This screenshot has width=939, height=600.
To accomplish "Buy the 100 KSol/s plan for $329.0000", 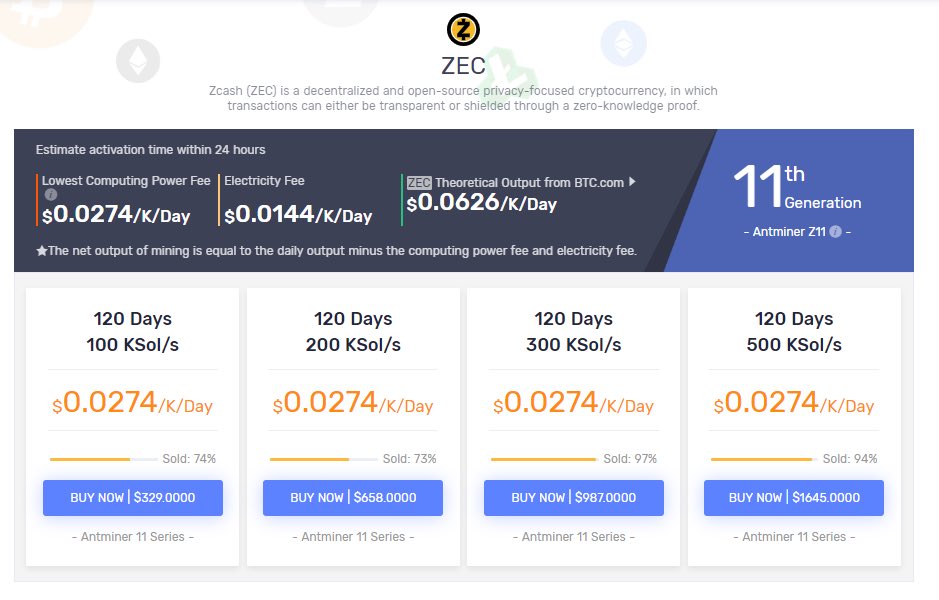I will (133, 498).
